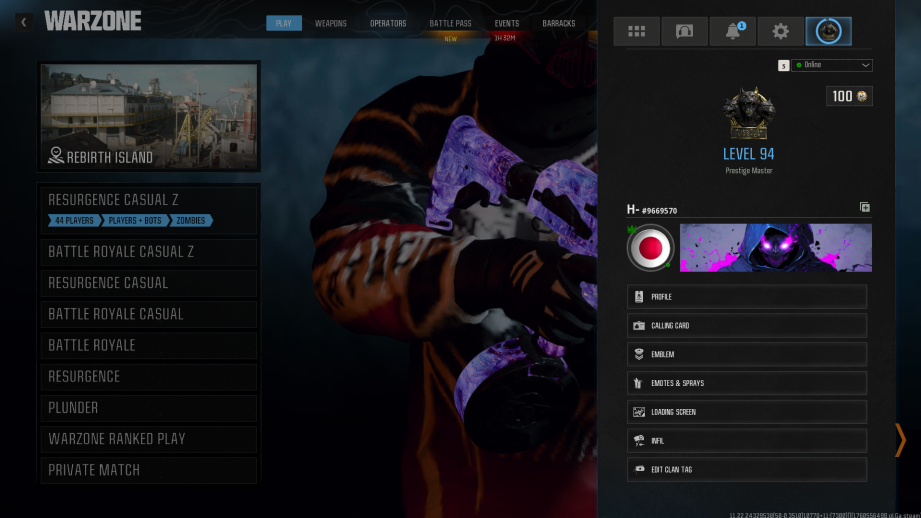Screen dimensions: 921x518
Task: Select the player profile avatar icon
Action: click(x=828, y=31)
